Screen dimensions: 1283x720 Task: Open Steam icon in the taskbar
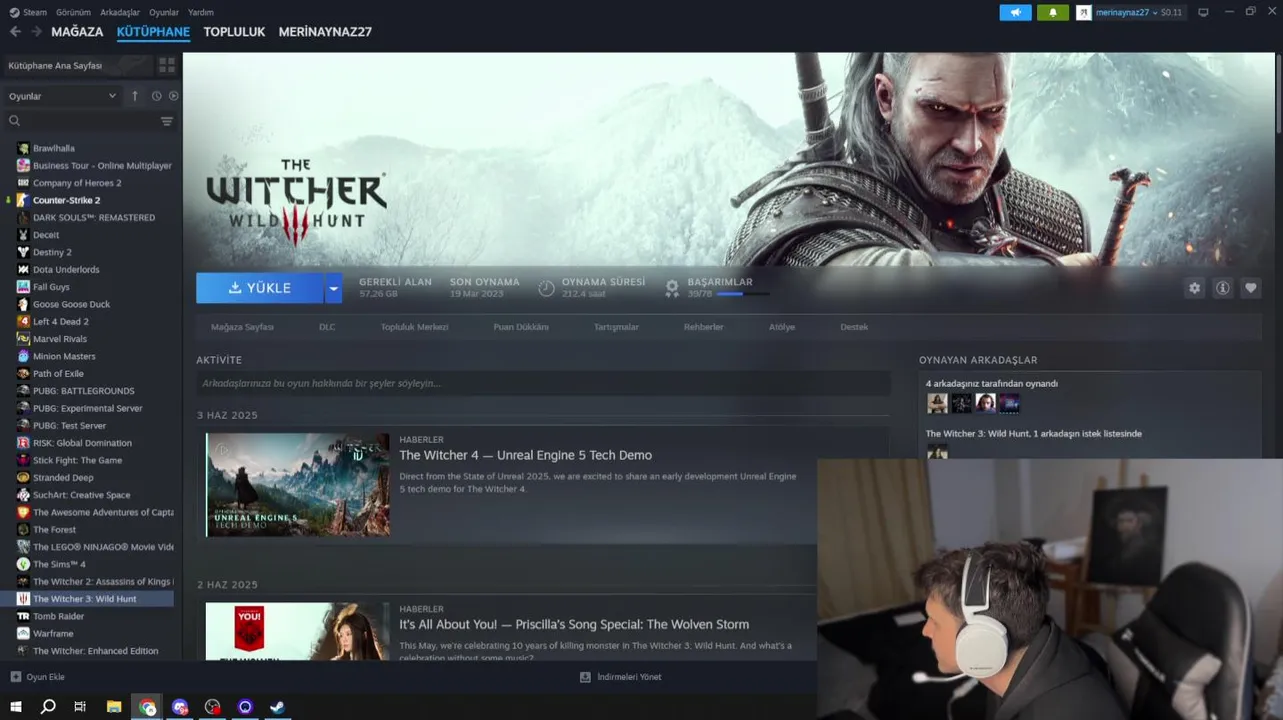pyautogui.click(x=278, y=707)
